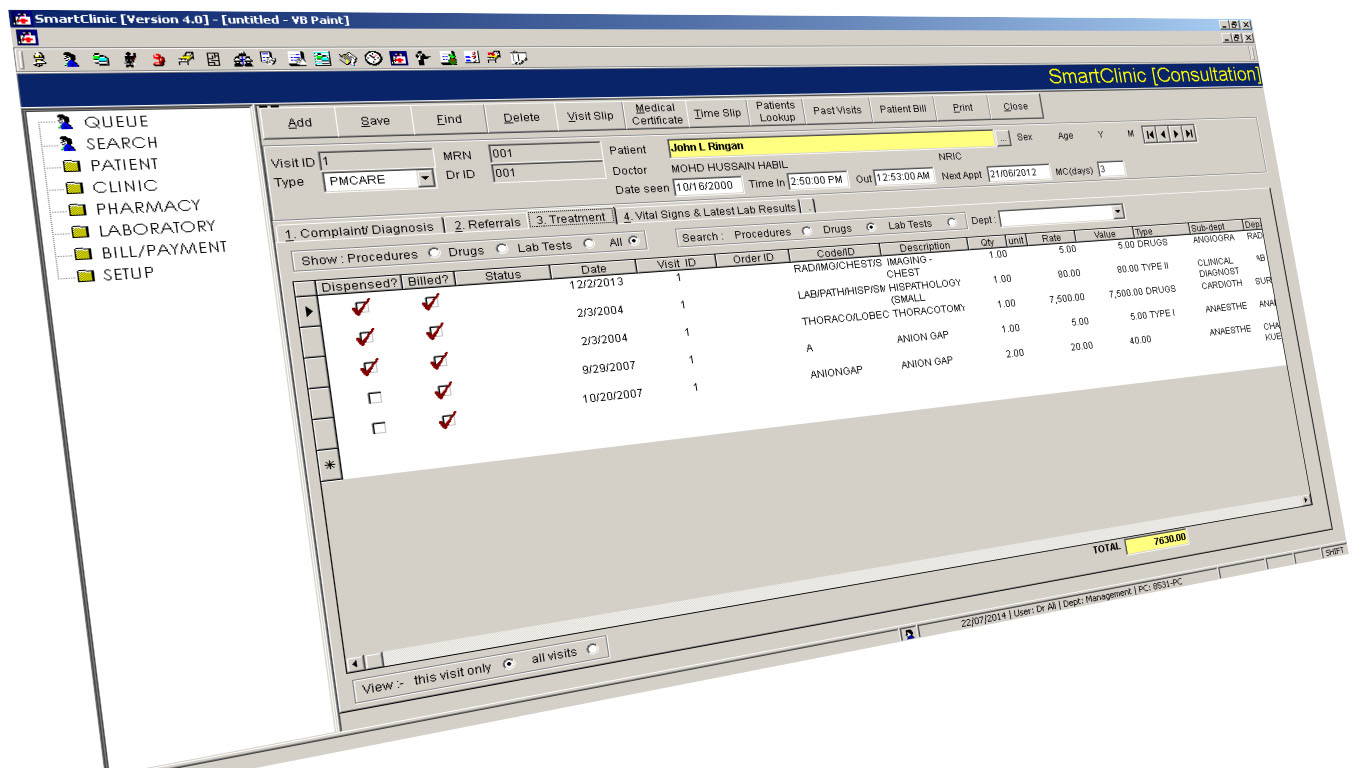Open the Dept dropdown list

point(1118,212)
